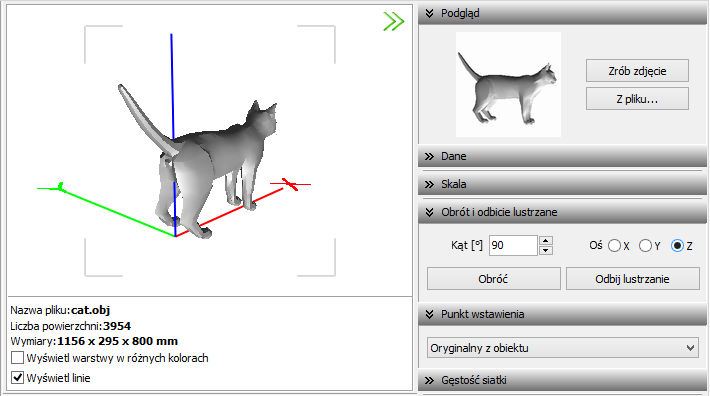Uncheck the Wyświetl linie checkbox
Image resolution: width=710 pixels, height=396 pixels.
pyautogui.click(x=17, y=377)
